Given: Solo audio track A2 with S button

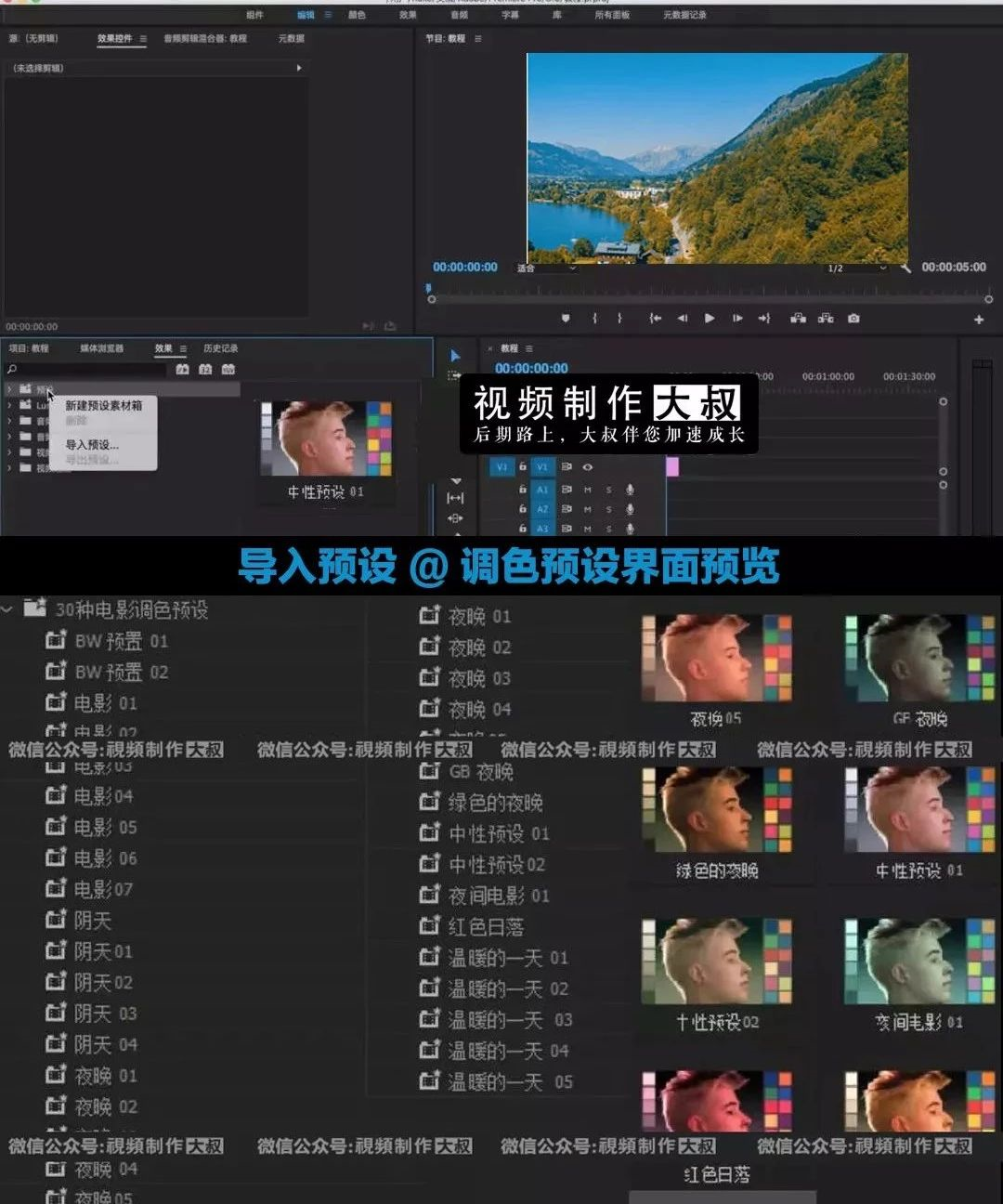Looking at the screenshot, I should [609, 509].
